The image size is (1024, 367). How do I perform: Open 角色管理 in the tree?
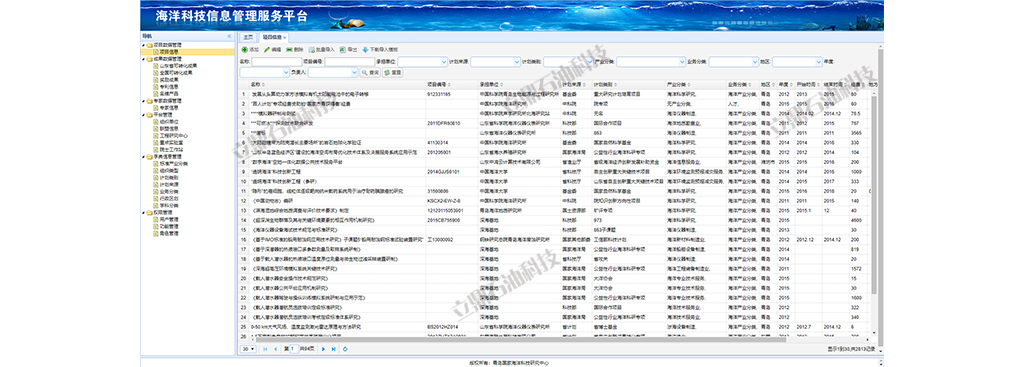click(168, 233)
